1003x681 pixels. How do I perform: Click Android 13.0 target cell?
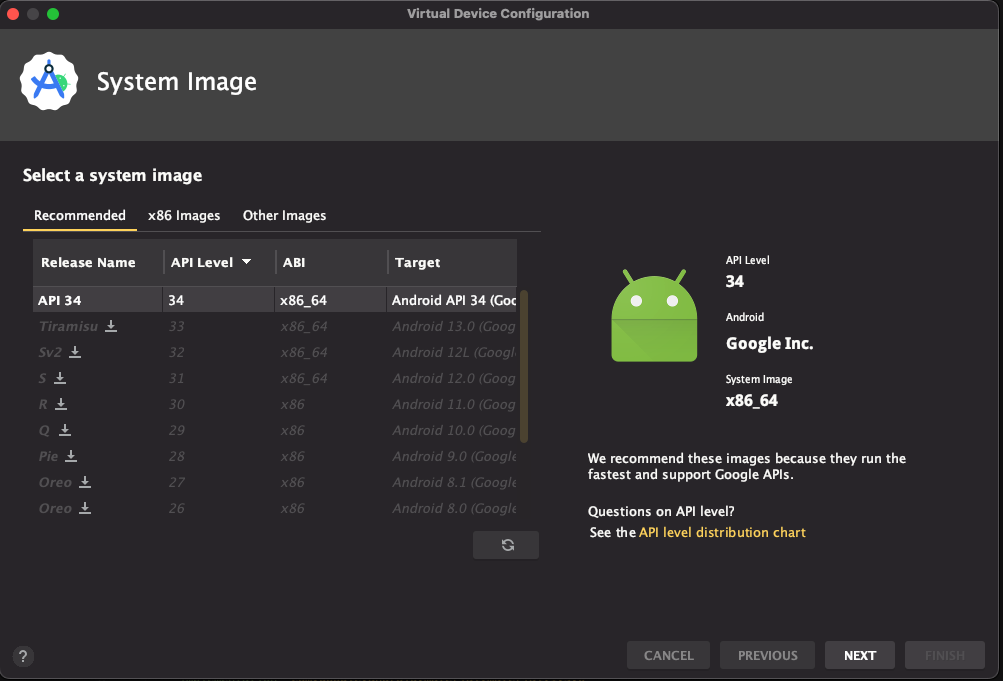click(454, 326)
